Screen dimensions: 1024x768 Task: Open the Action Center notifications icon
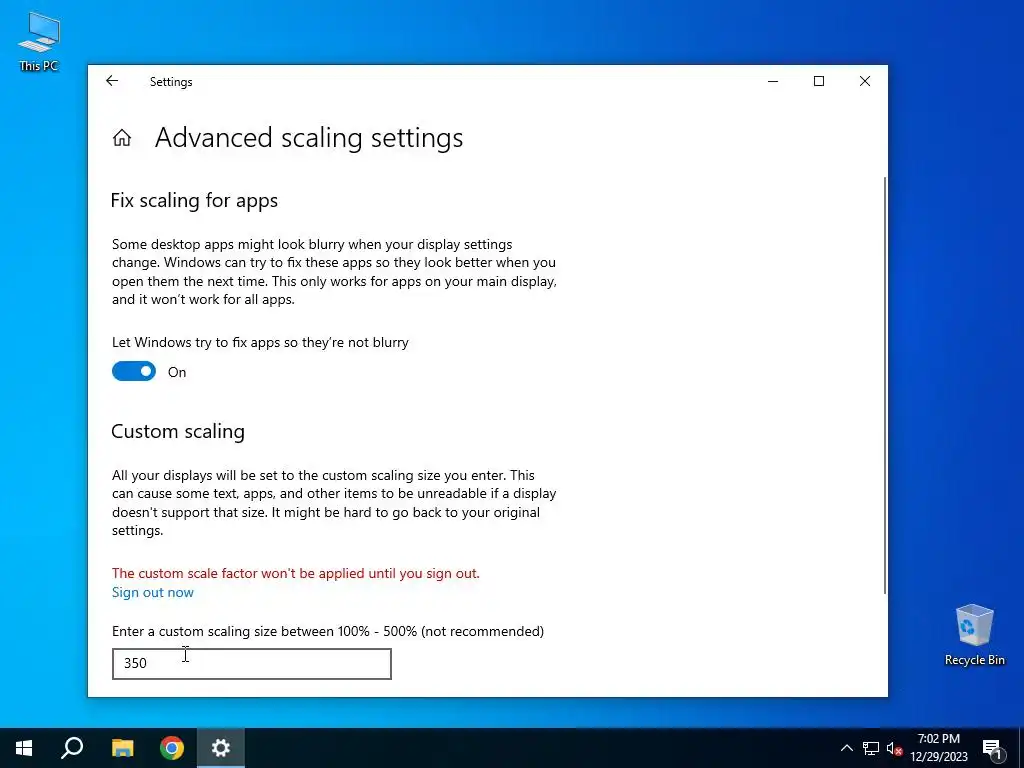click(993, 748)
